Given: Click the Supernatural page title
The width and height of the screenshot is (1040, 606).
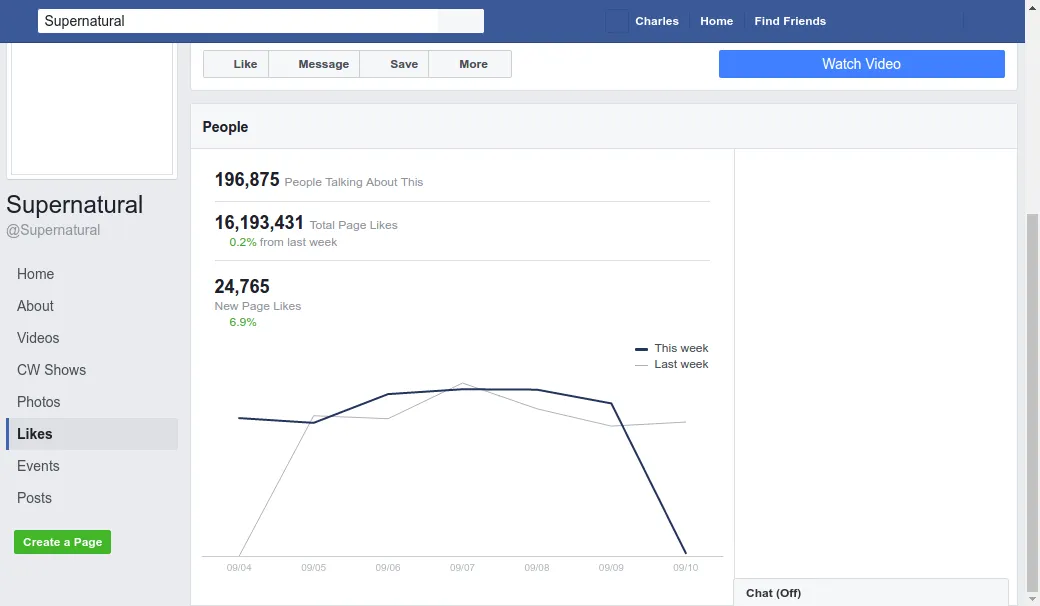Looking at the screenshot, I should coord(74,205).
